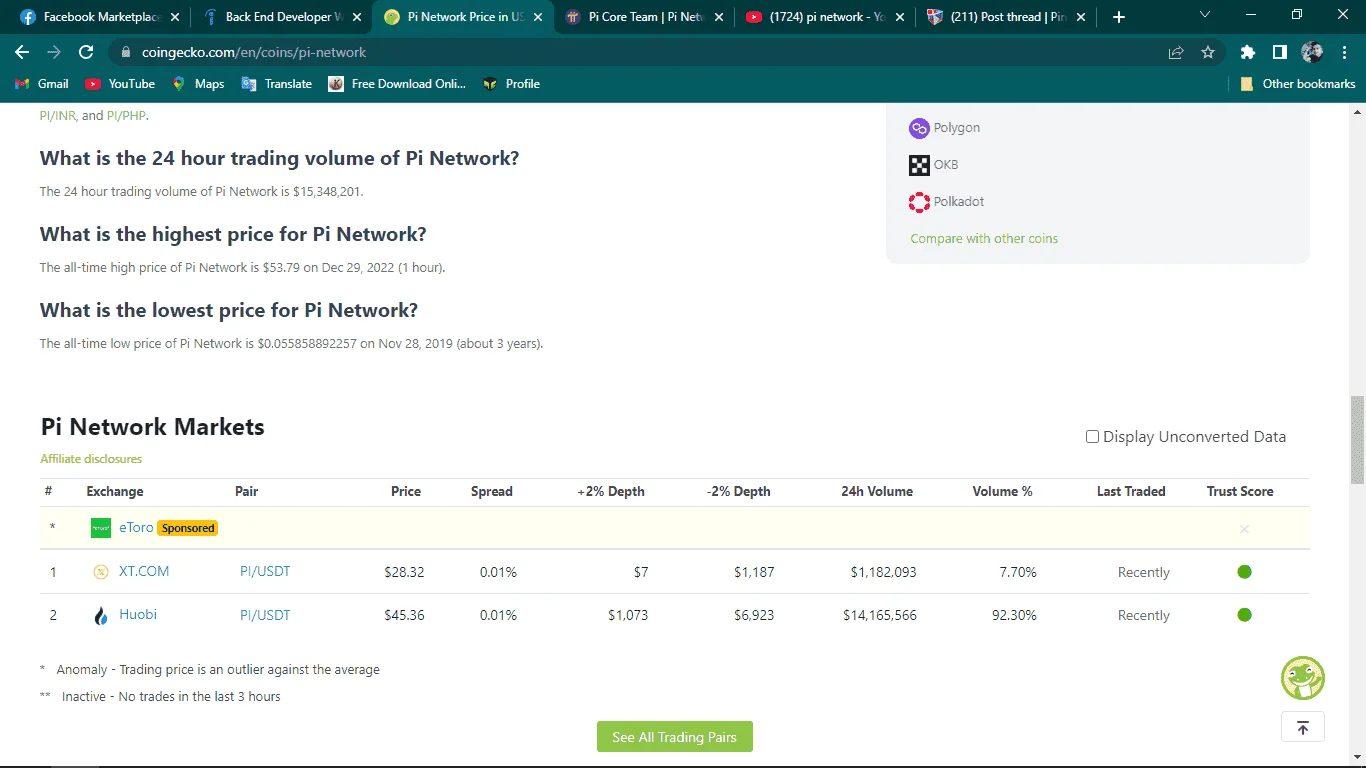
Task: Open the XT.COM PI/USDT pair
Action: (x=265, y=571)
